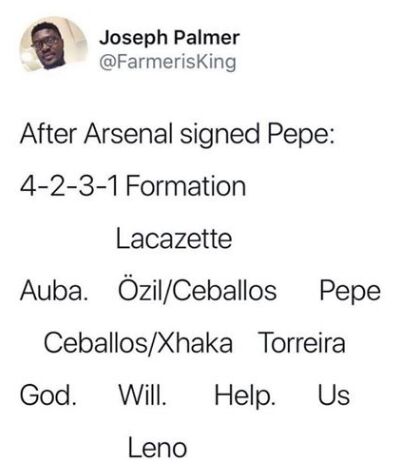Screen dimensions: 396x472
Task: Click the word 'Us'
Action: (x=334, y=395)
